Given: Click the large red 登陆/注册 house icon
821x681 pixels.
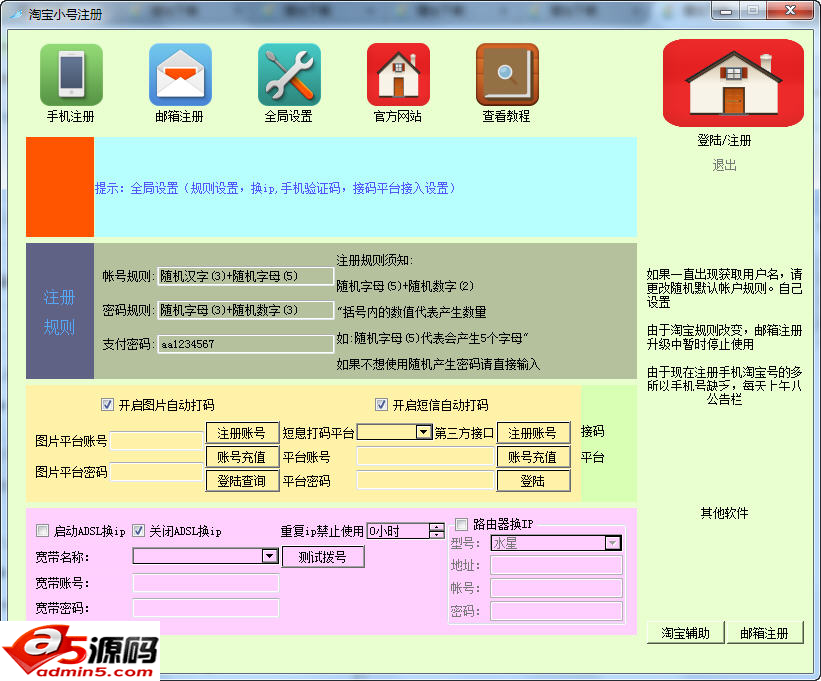Looking at the screenshot, I should (x=733, y=83).
